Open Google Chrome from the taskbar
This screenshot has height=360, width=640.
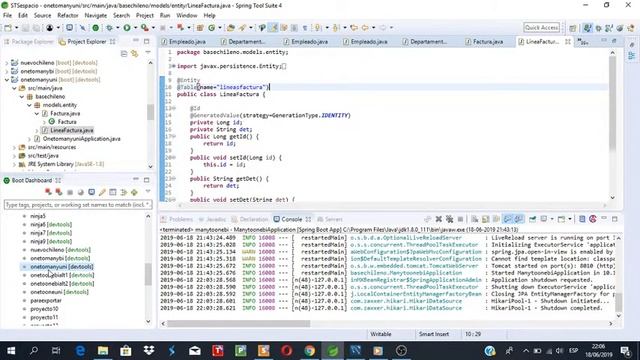tap(310, 351)
